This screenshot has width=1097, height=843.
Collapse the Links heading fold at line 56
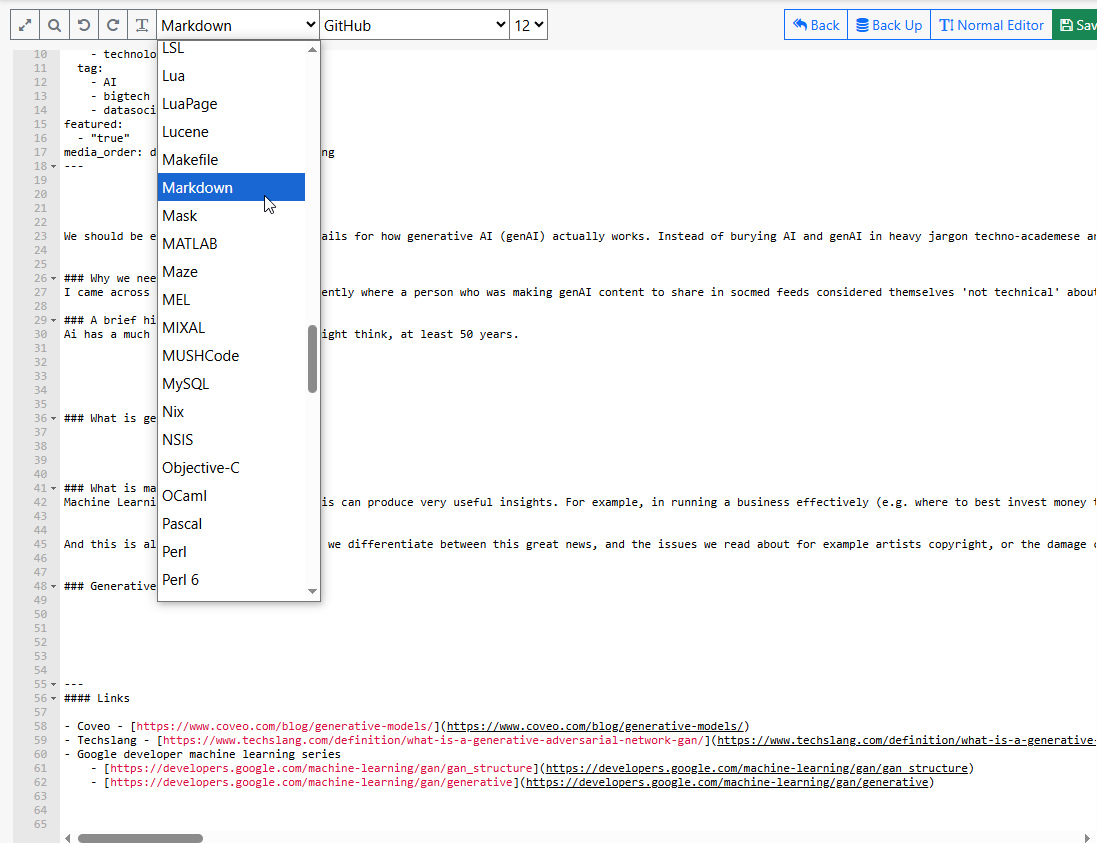coord(54,698)
